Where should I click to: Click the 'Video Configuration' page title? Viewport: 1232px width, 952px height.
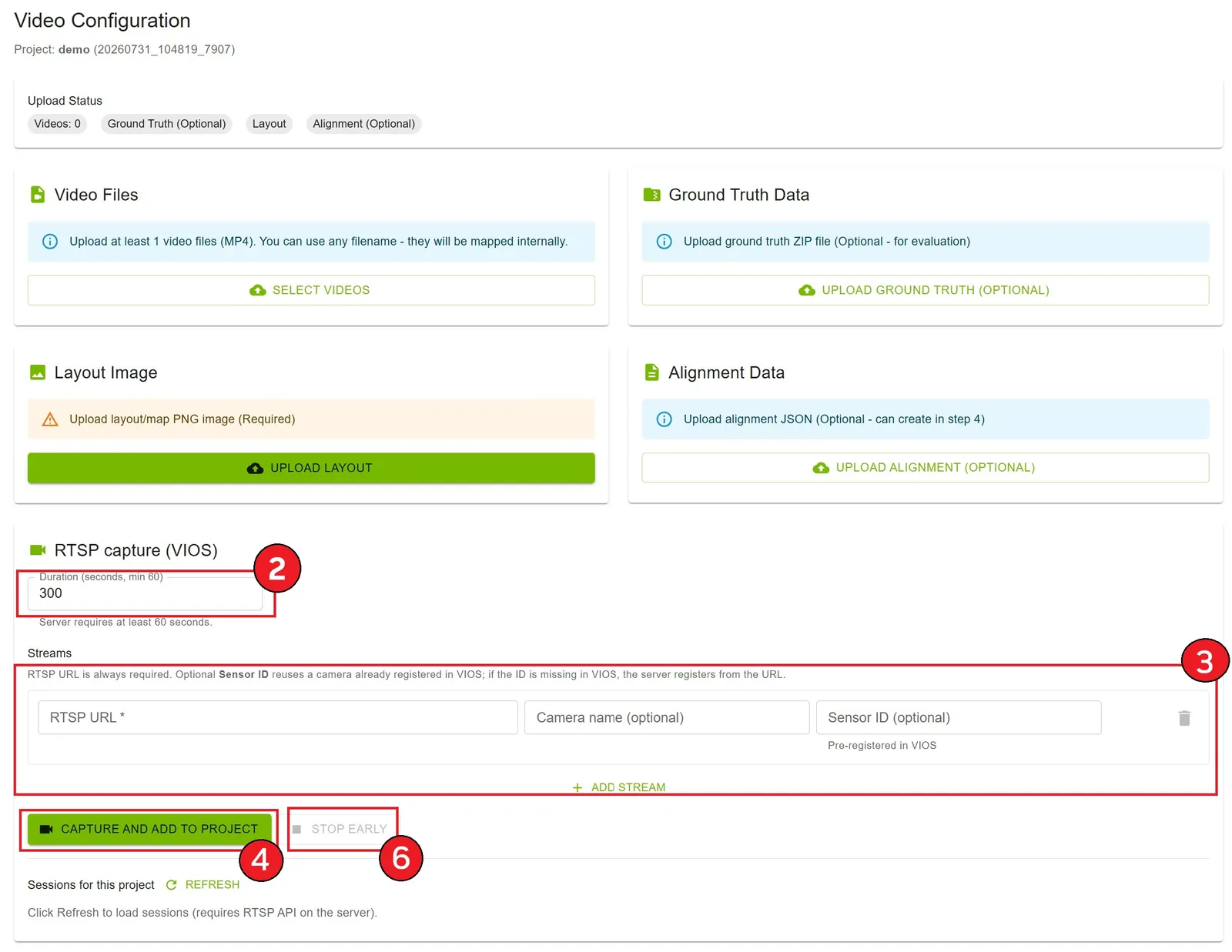pyautogui.click(x=102, y=21)
